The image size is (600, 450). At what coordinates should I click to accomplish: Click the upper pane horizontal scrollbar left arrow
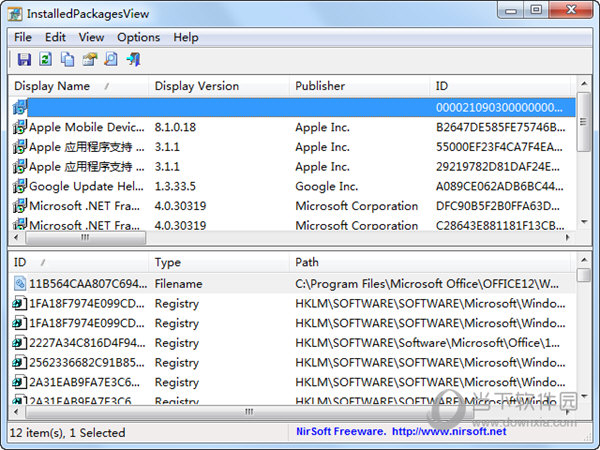[16, 238]
